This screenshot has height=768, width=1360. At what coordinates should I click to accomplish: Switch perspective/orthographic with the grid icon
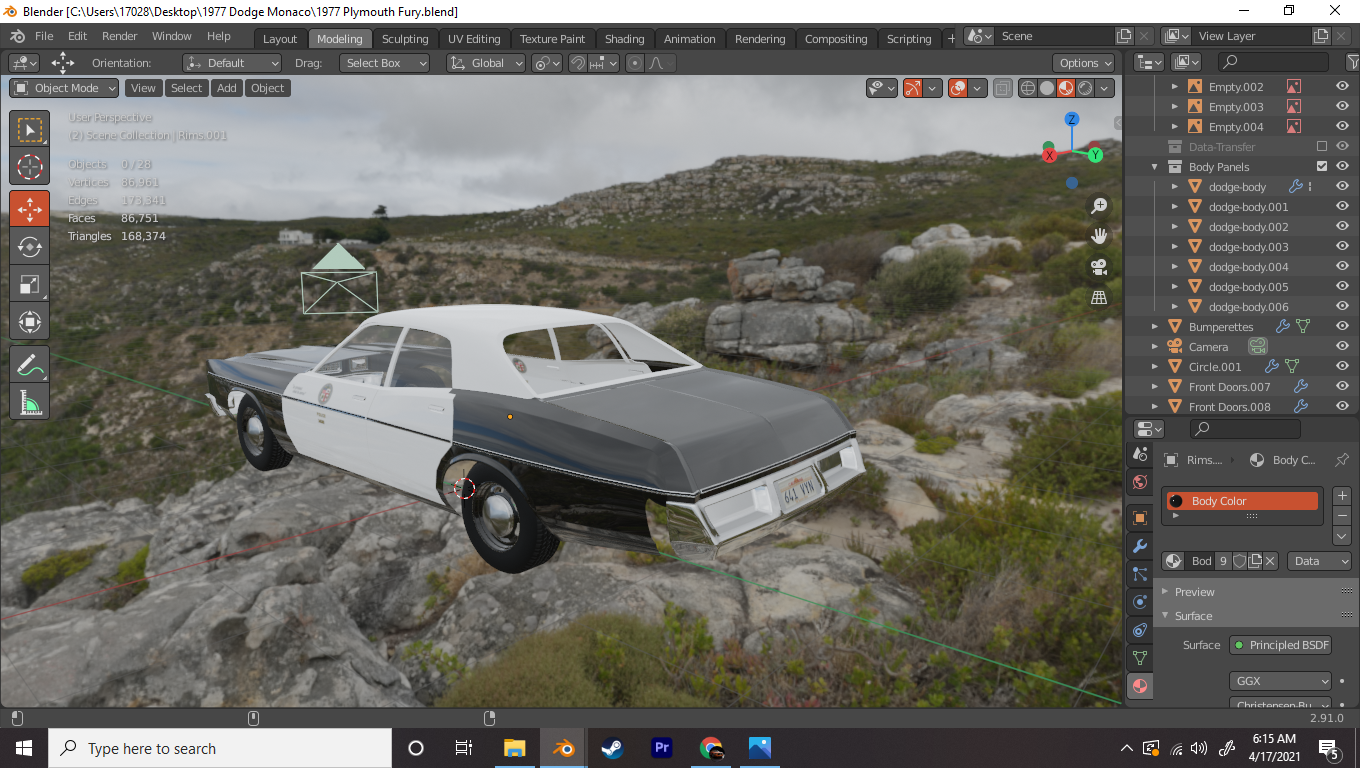(x=1099, y=297)
